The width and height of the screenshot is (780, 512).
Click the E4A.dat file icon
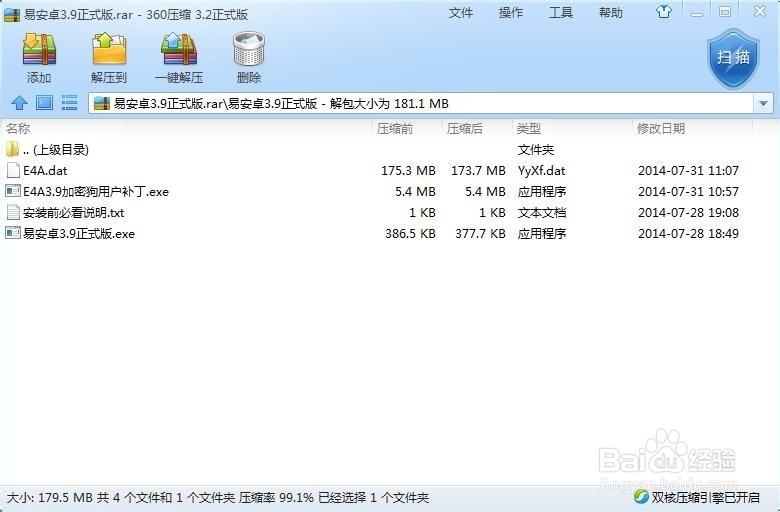coord(13,170)
